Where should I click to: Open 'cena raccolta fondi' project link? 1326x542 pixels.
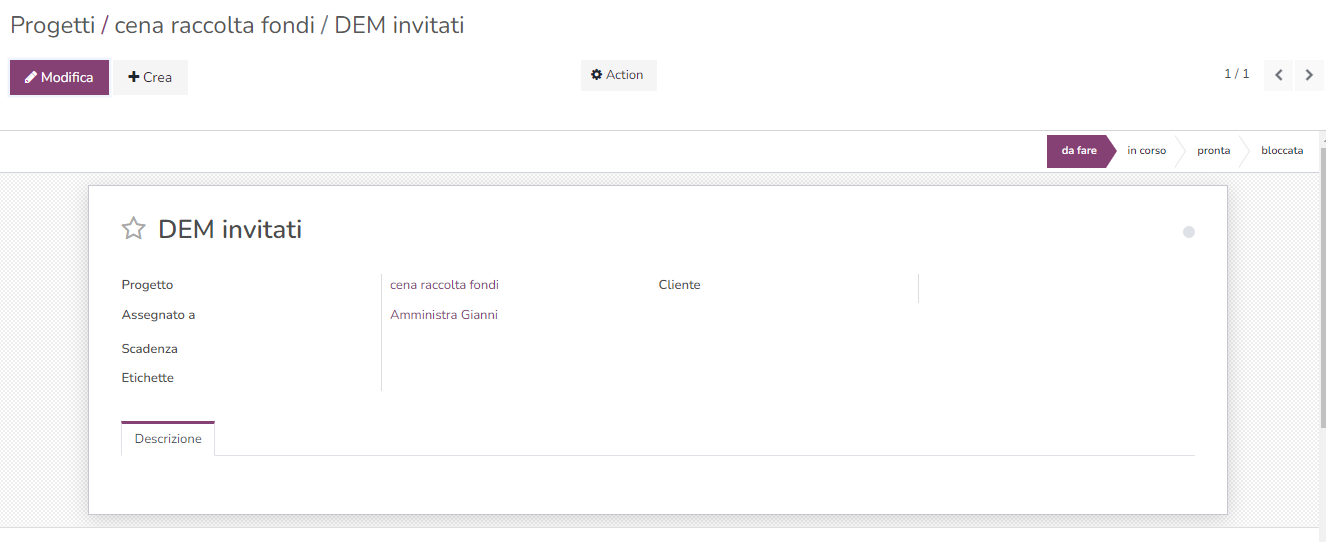444,285
